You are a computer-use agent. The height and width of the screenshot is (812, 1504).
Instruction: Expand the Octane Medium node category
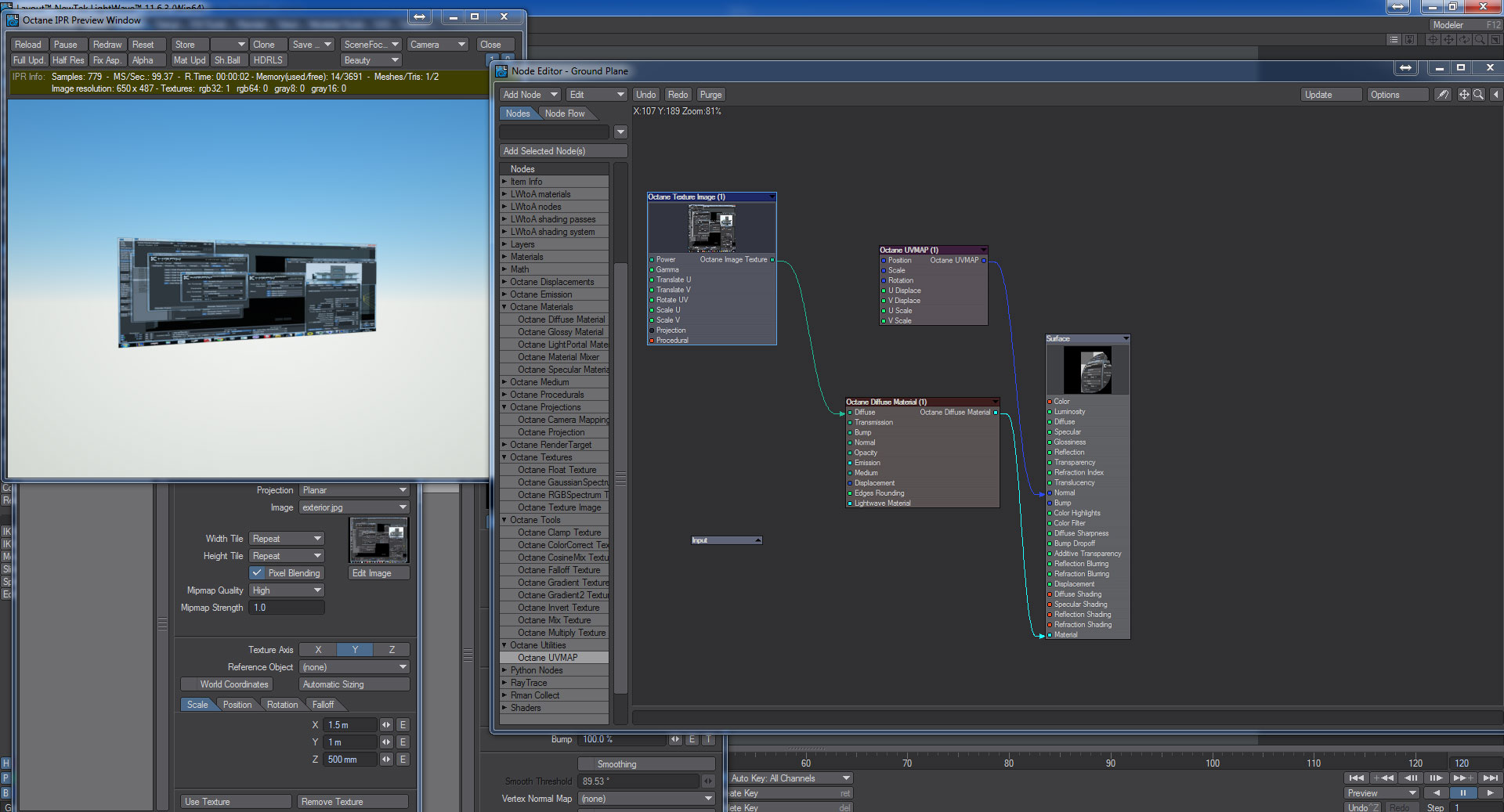tap(504, 382)
